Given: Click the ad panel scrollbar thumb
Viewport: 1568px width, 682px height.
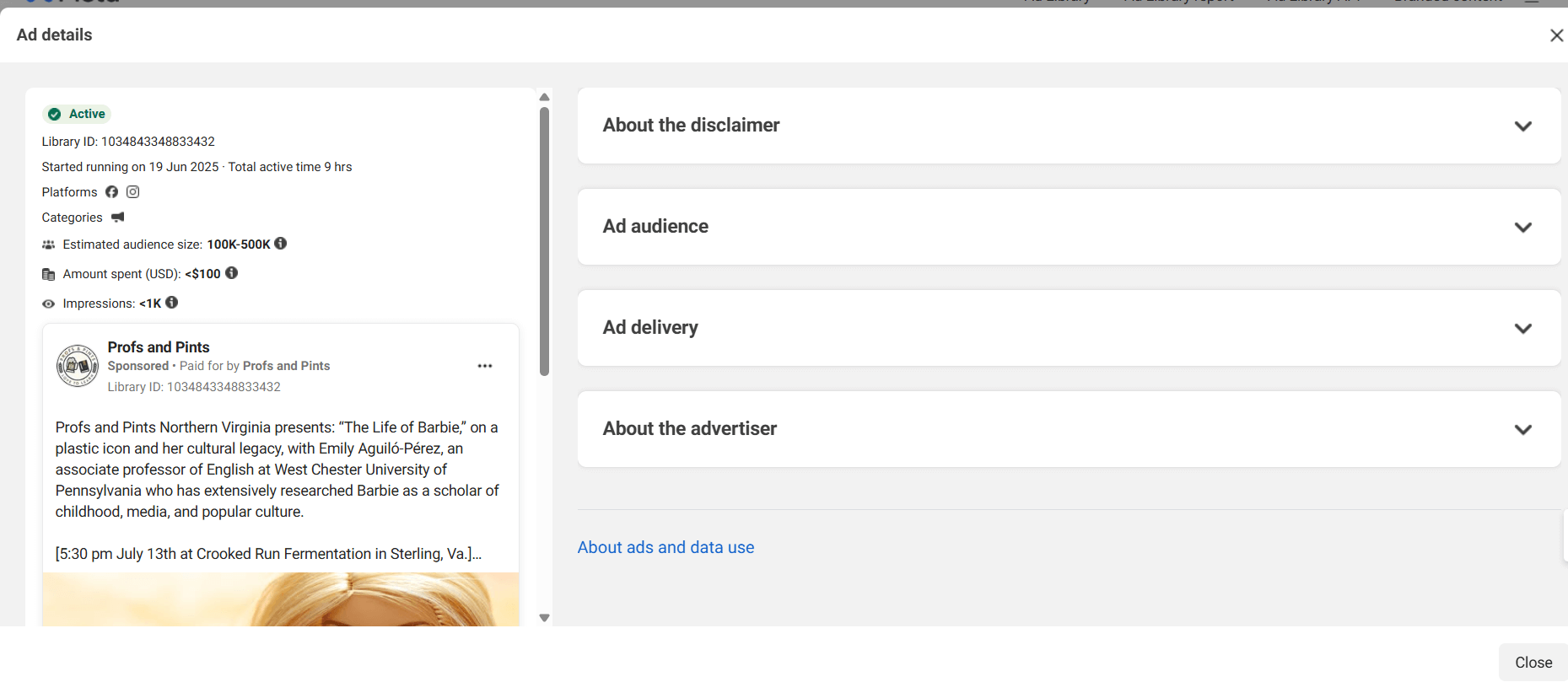Looking at the screenshot, I should (544, 240).
